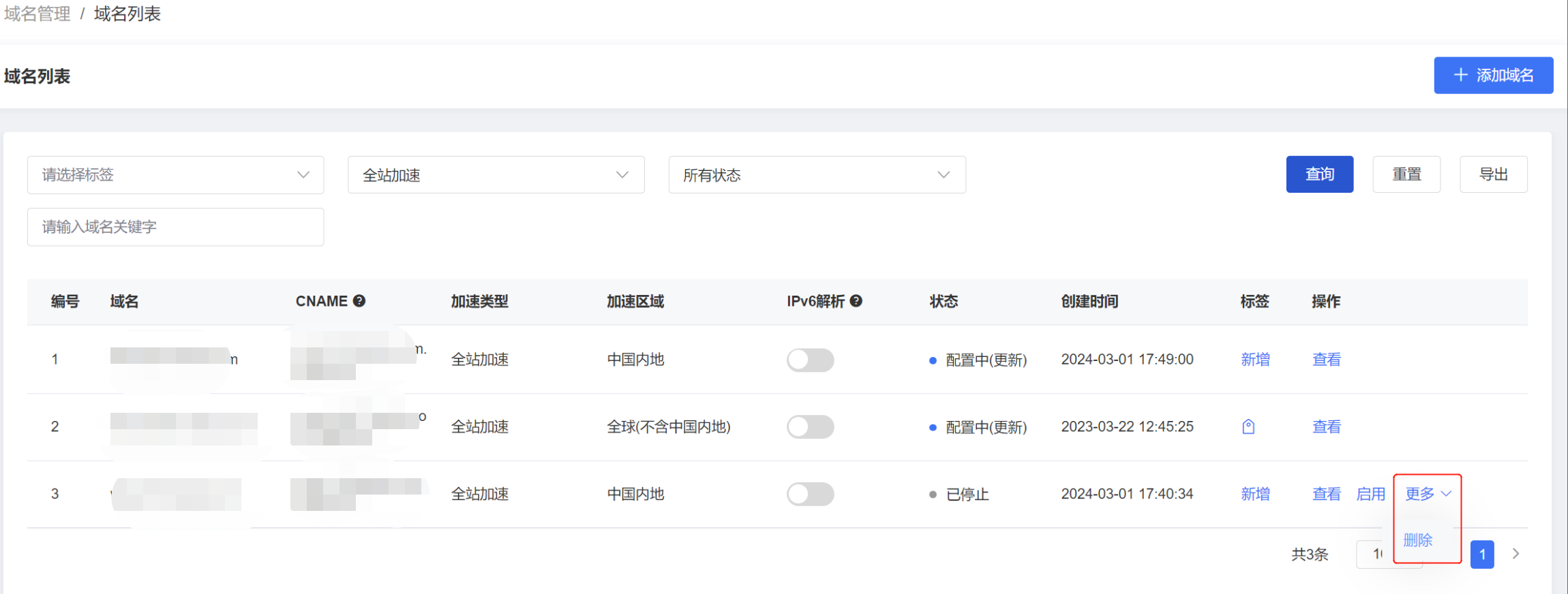
Task: Click the 加速区域 column header
Action: pyautogui.click(x=635, y=301)
